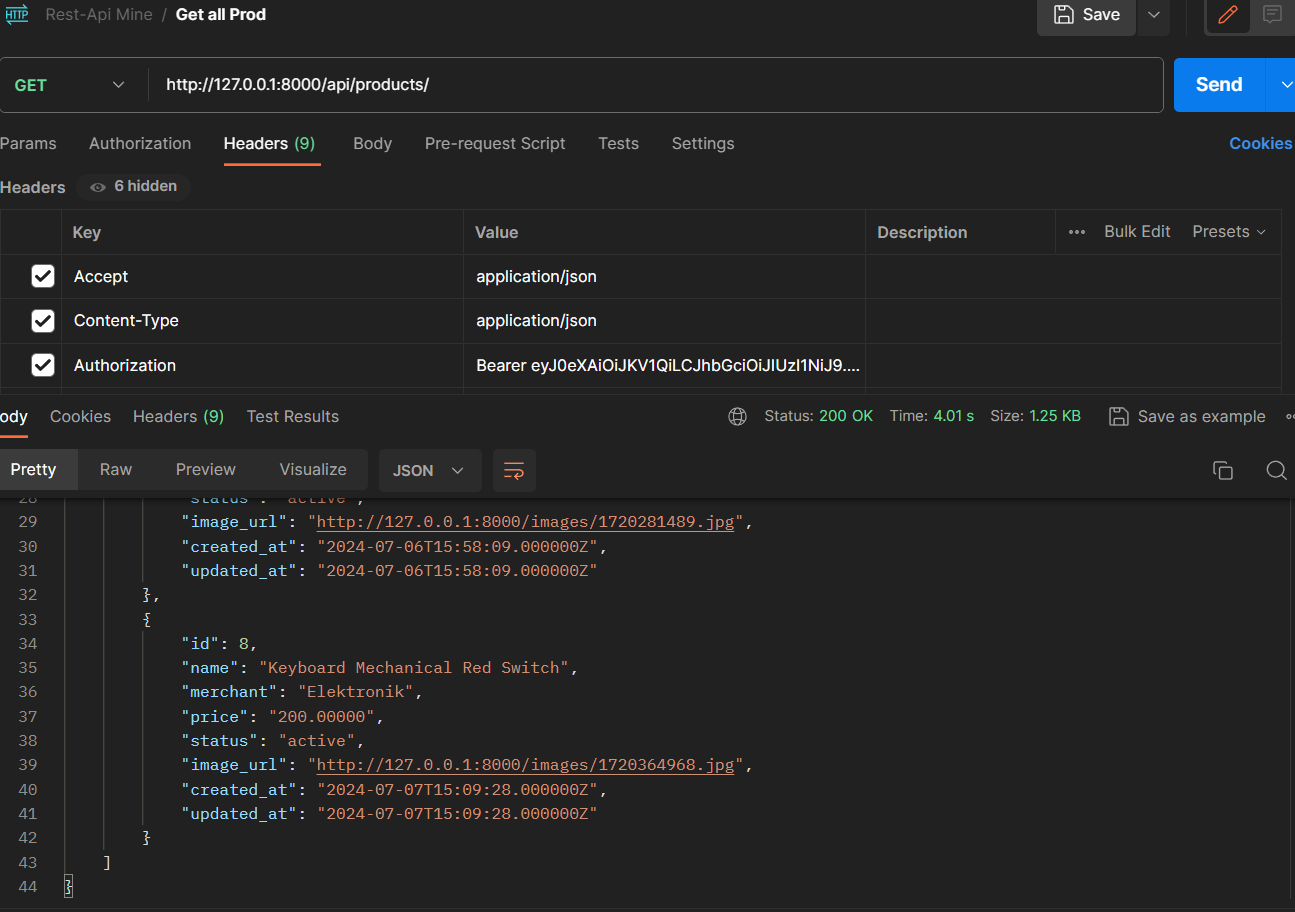Open the Test Results tab
Viewport: 1295px width, 912px height.
coord(293,417)
